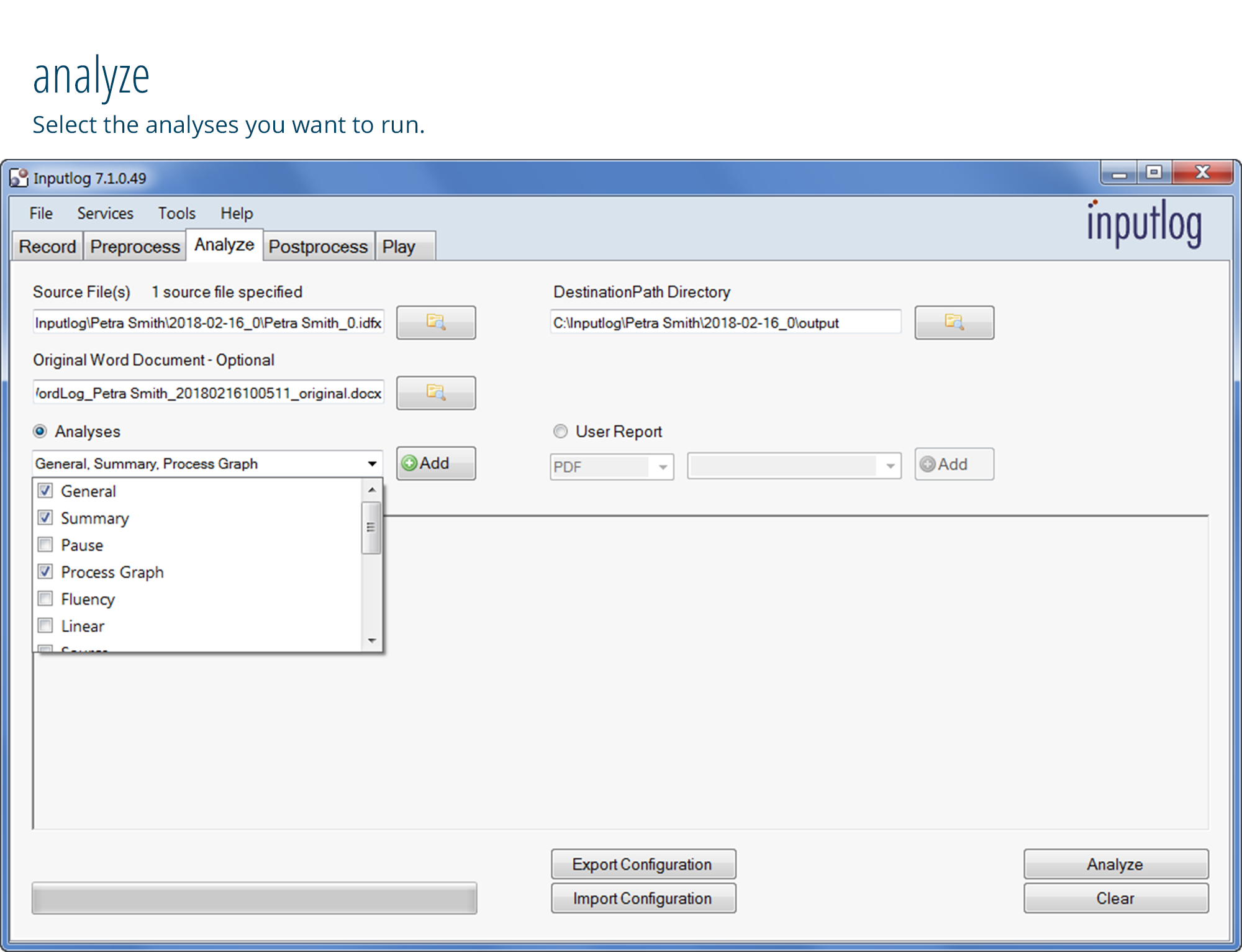Browse for destination path directory
The width and height of the screenshot is (1242, 952).
tap(954, 322)
